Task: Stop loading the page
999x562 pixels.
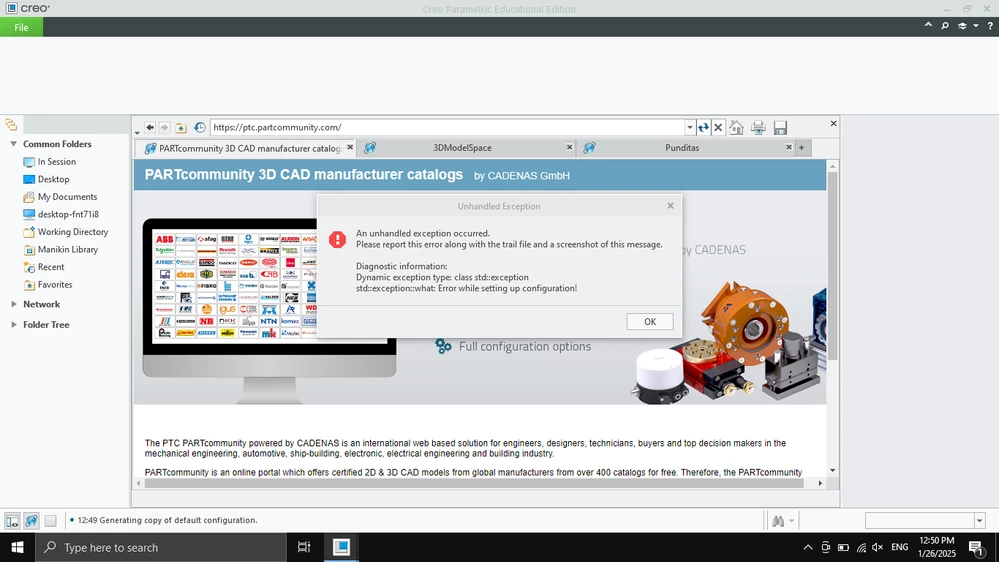Action: click(718, 127)
